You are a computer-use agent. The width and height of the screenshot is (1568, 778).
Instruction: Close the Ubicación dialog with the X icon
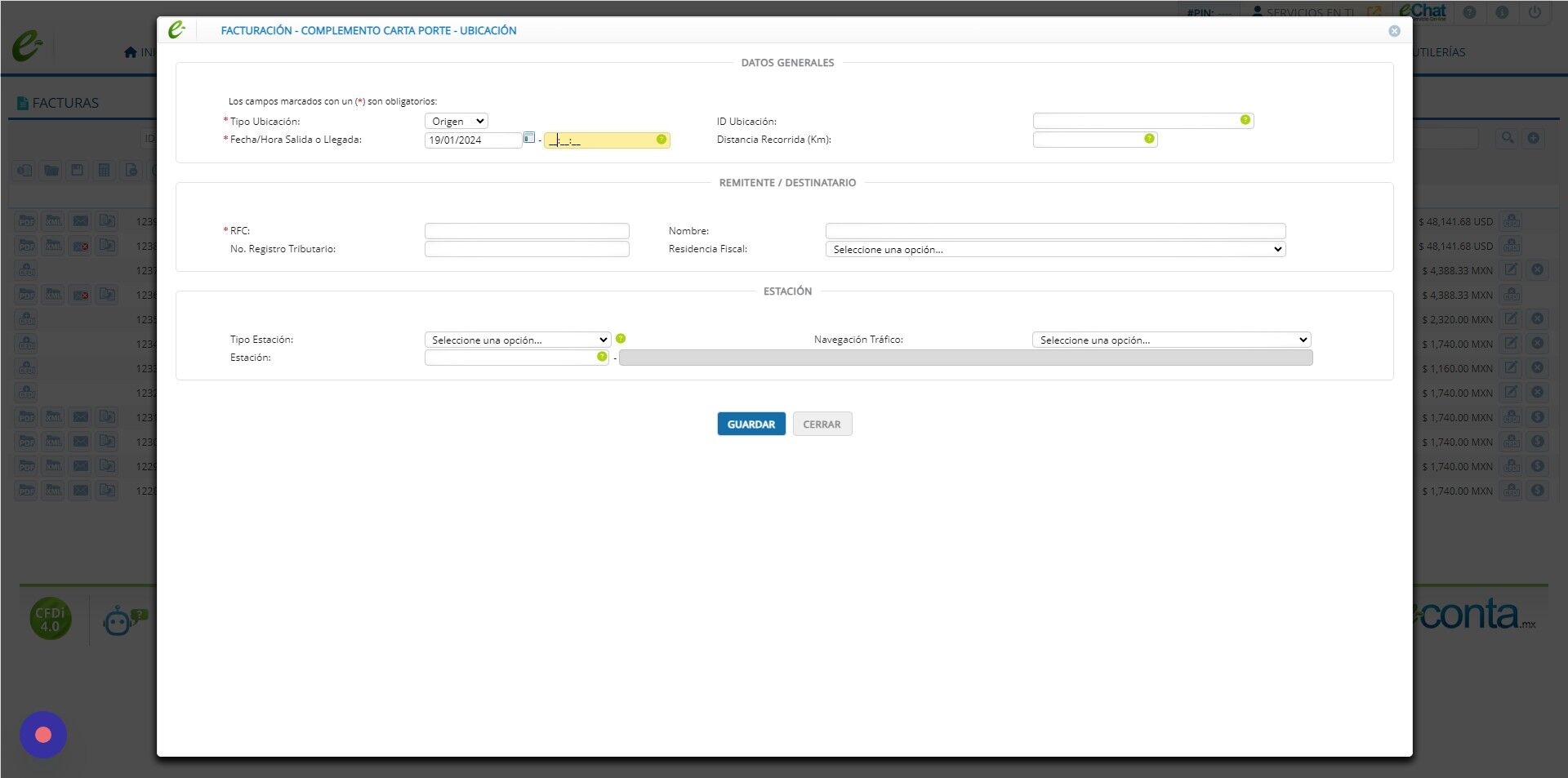[1394, 31]
